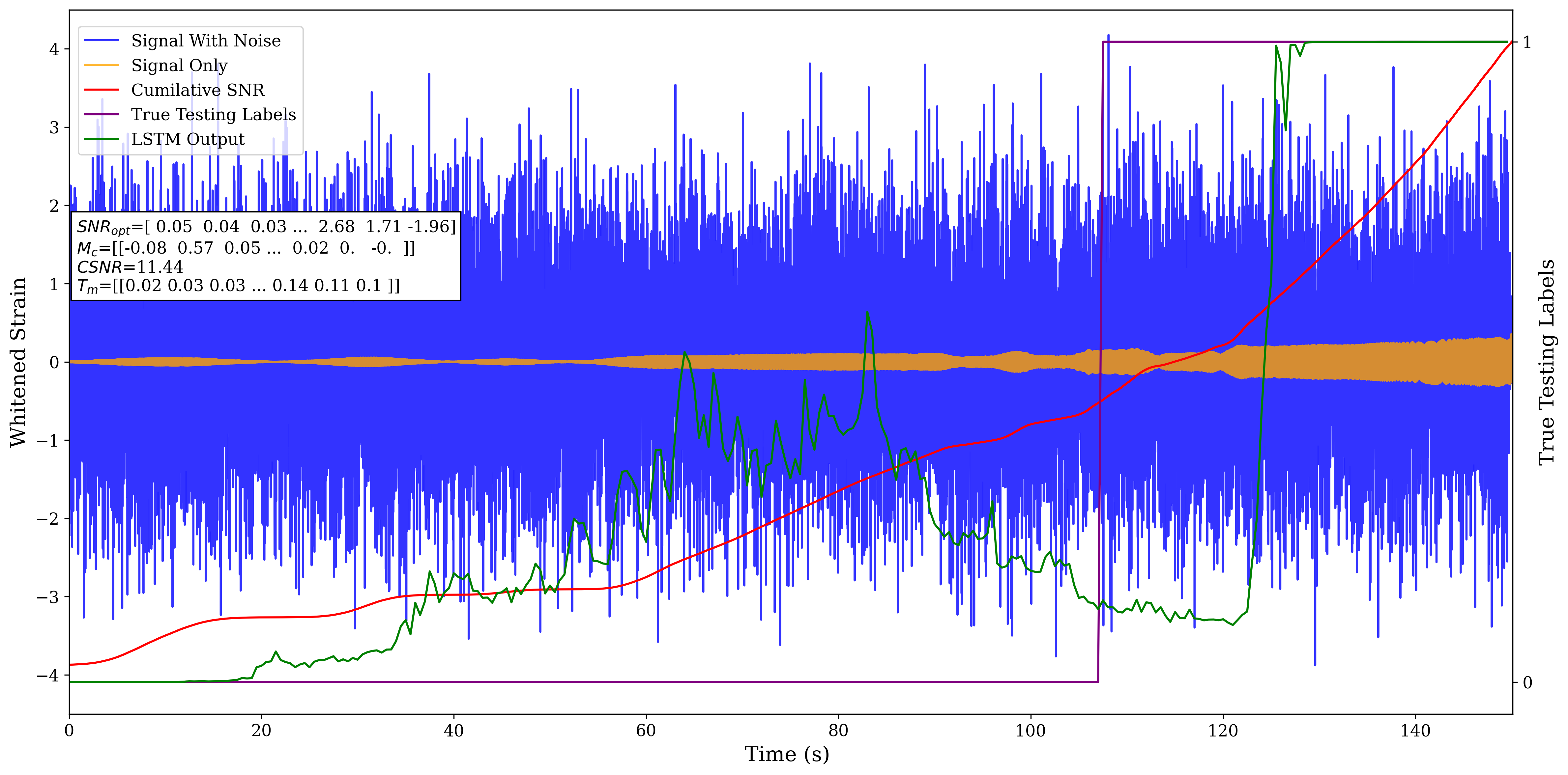Click the blue Signal With Noise legend line
This screenshot has height=775, width=1568.
point(101,41)
